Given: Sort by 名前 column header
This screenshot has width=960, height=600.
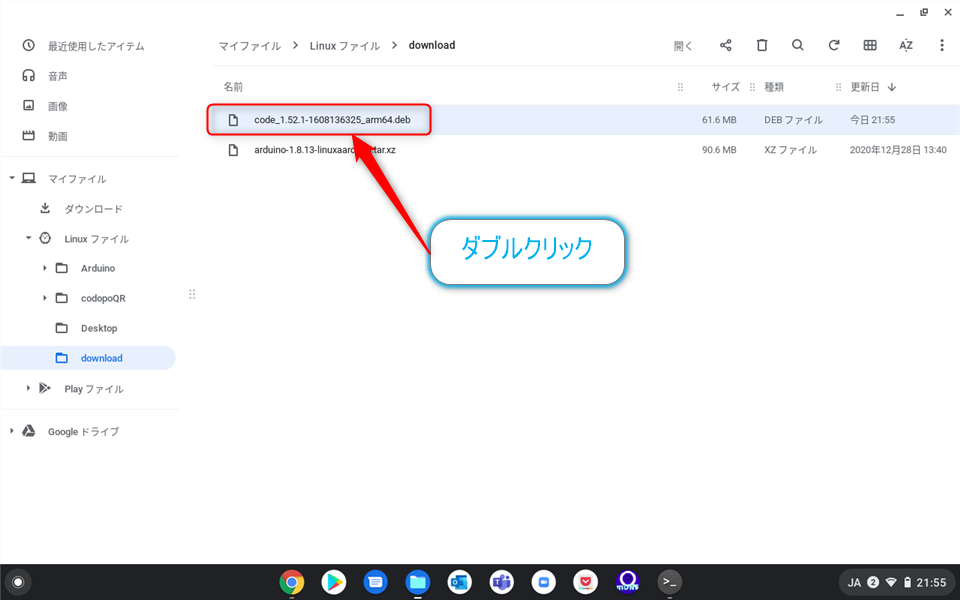Looking at the screenshot, I should 233,87.
